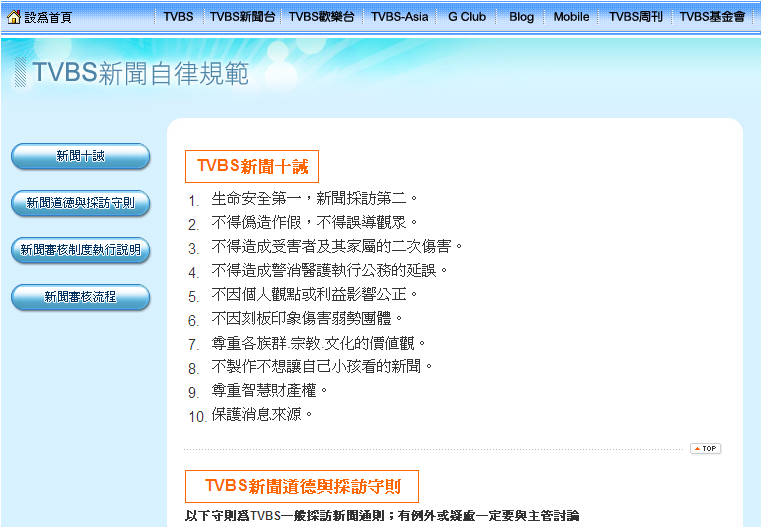761x527 pixels.
Task: Open the TVBS新聞台 nav item
Action: [242, 16]
